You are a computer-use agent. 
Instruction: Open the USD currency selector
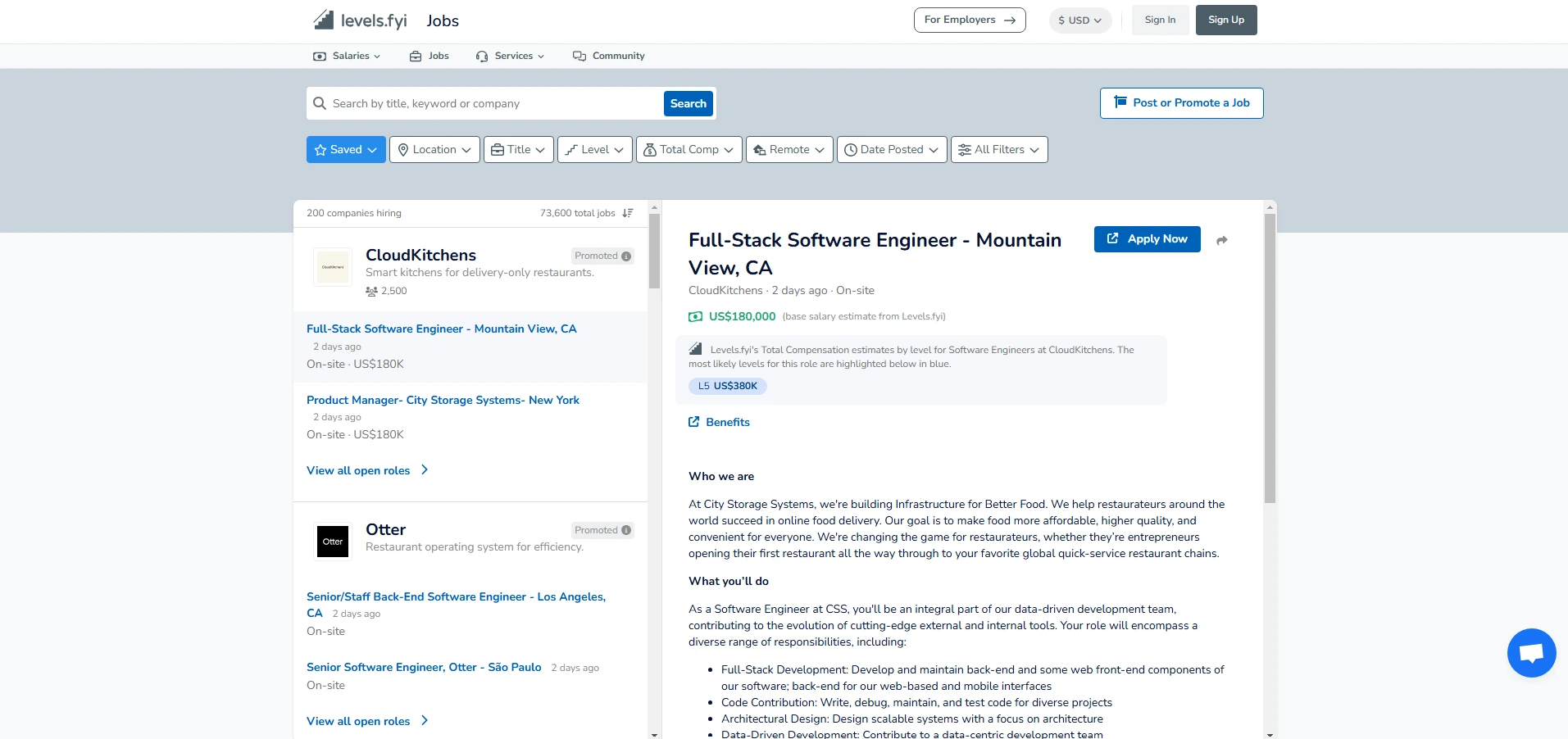click(x=1080, y=20)
